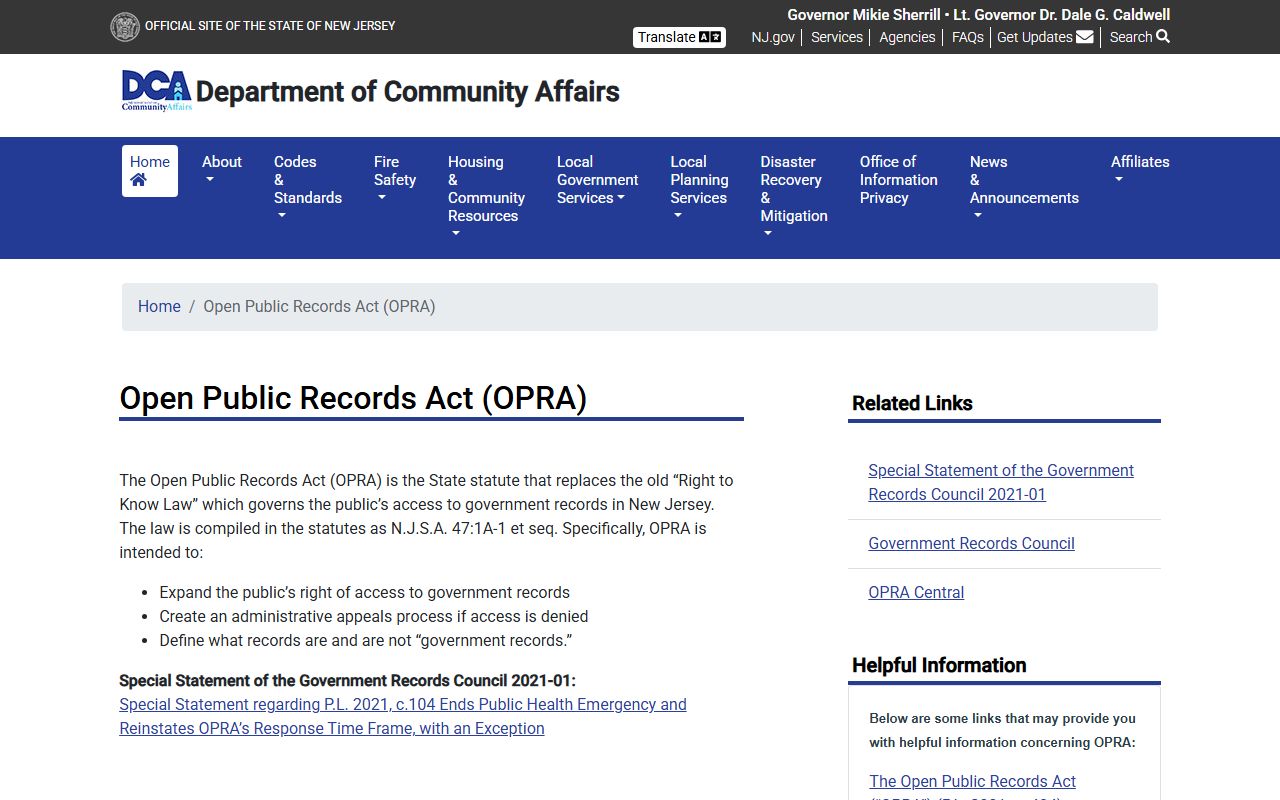Click the New Jersey state seal icon
The width and height of the screenshot is (1280, 800).
(x=125, y=26)
